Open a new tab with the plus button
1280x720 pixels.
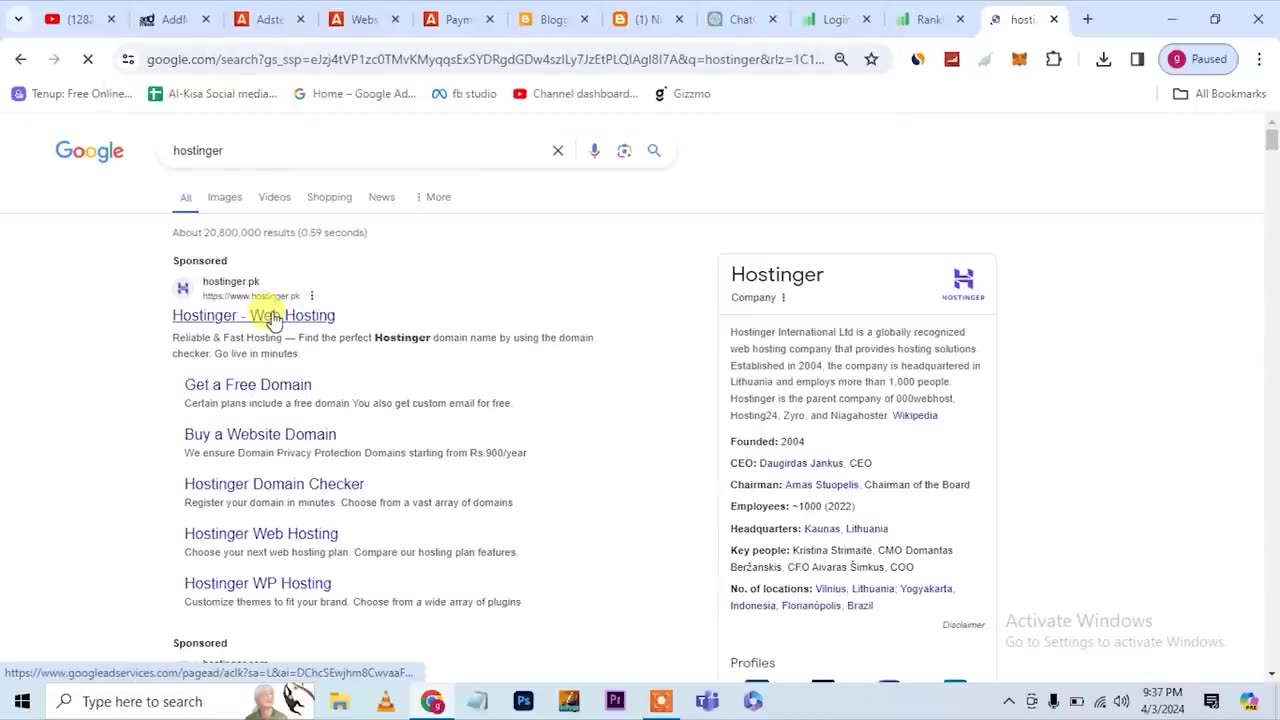tap(1088, 19)
